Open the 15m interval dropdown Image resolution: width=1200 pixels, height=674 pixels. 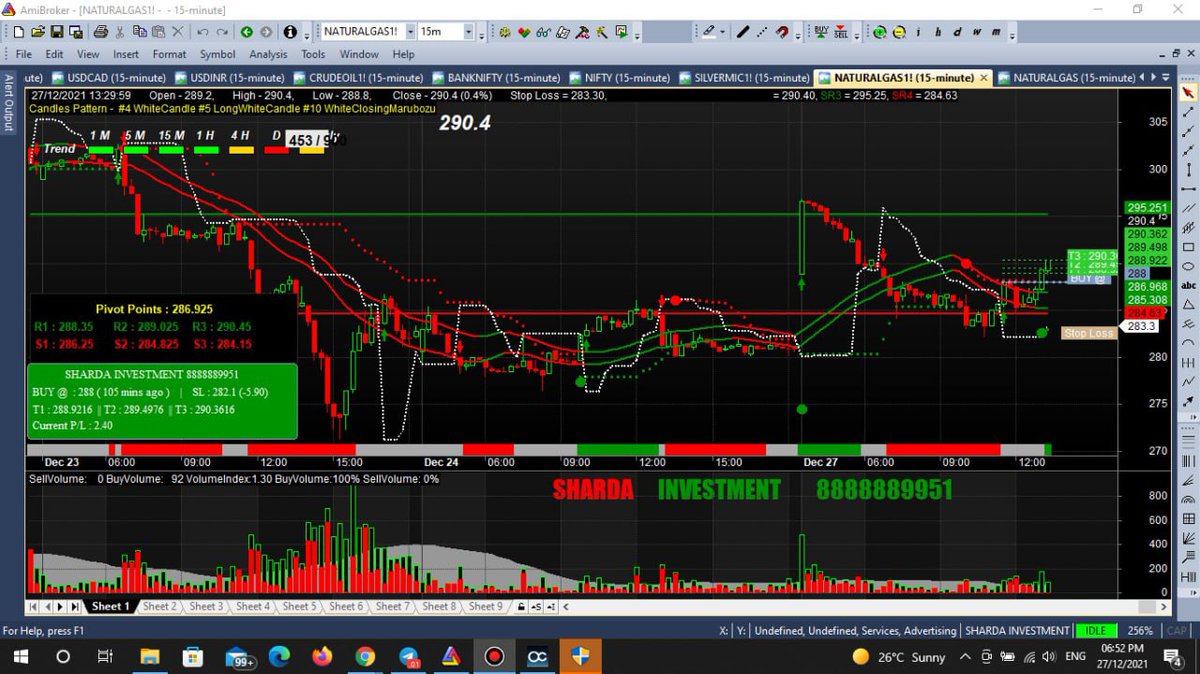pos(468,32)
